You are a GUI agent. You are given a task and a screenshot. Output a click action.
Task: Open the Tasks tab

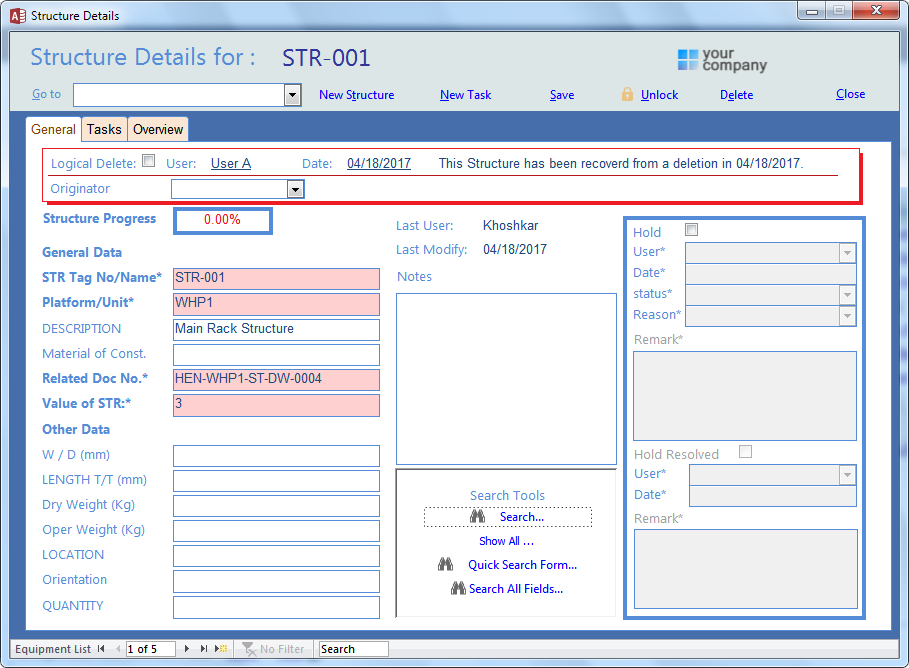[104, 129]
